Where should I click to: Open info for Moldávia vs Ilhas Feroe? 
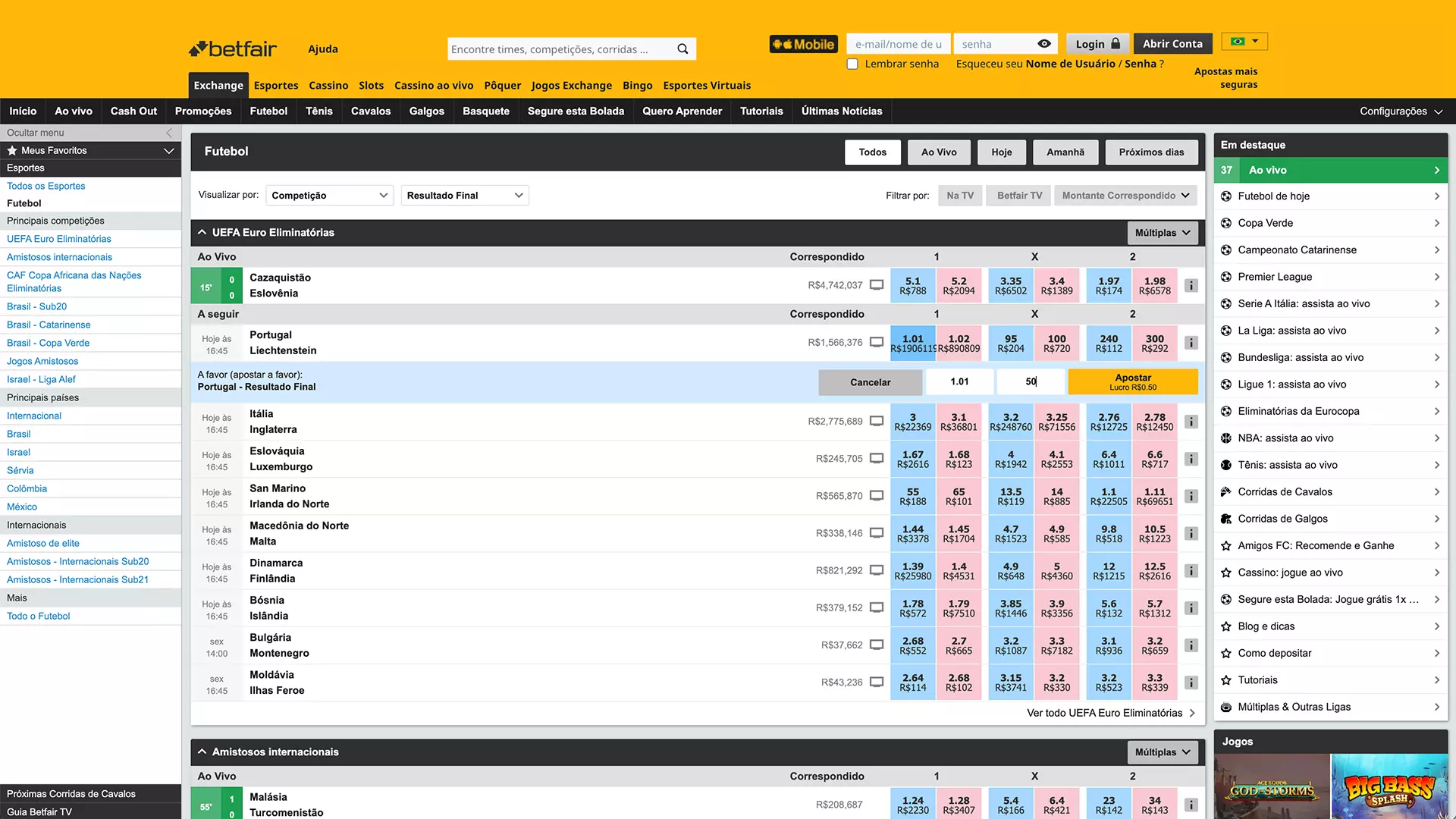tap(1191, 682)
